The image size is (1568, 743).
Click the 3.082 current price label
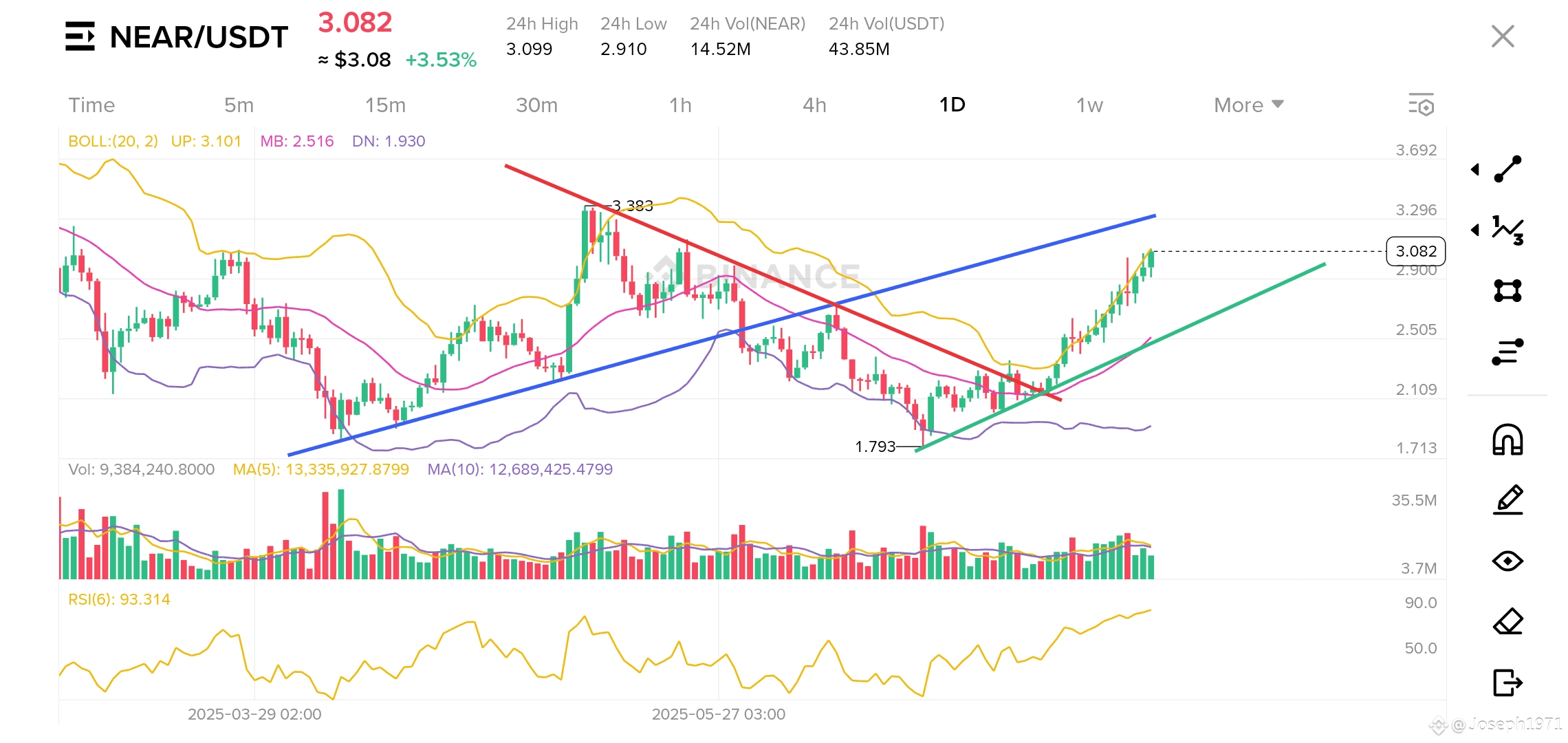click(1416, 251)
